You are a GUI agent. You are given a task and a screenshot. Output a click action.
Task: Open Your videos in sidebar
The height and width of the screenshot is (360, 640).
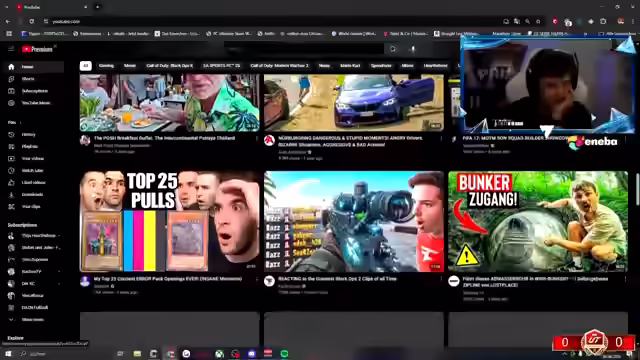pos(33,158)
